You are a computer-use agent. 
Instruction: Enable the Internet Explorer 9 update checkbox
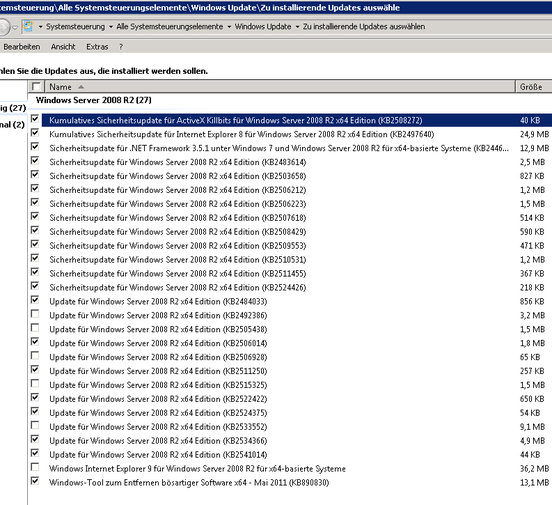coord(35,467)
